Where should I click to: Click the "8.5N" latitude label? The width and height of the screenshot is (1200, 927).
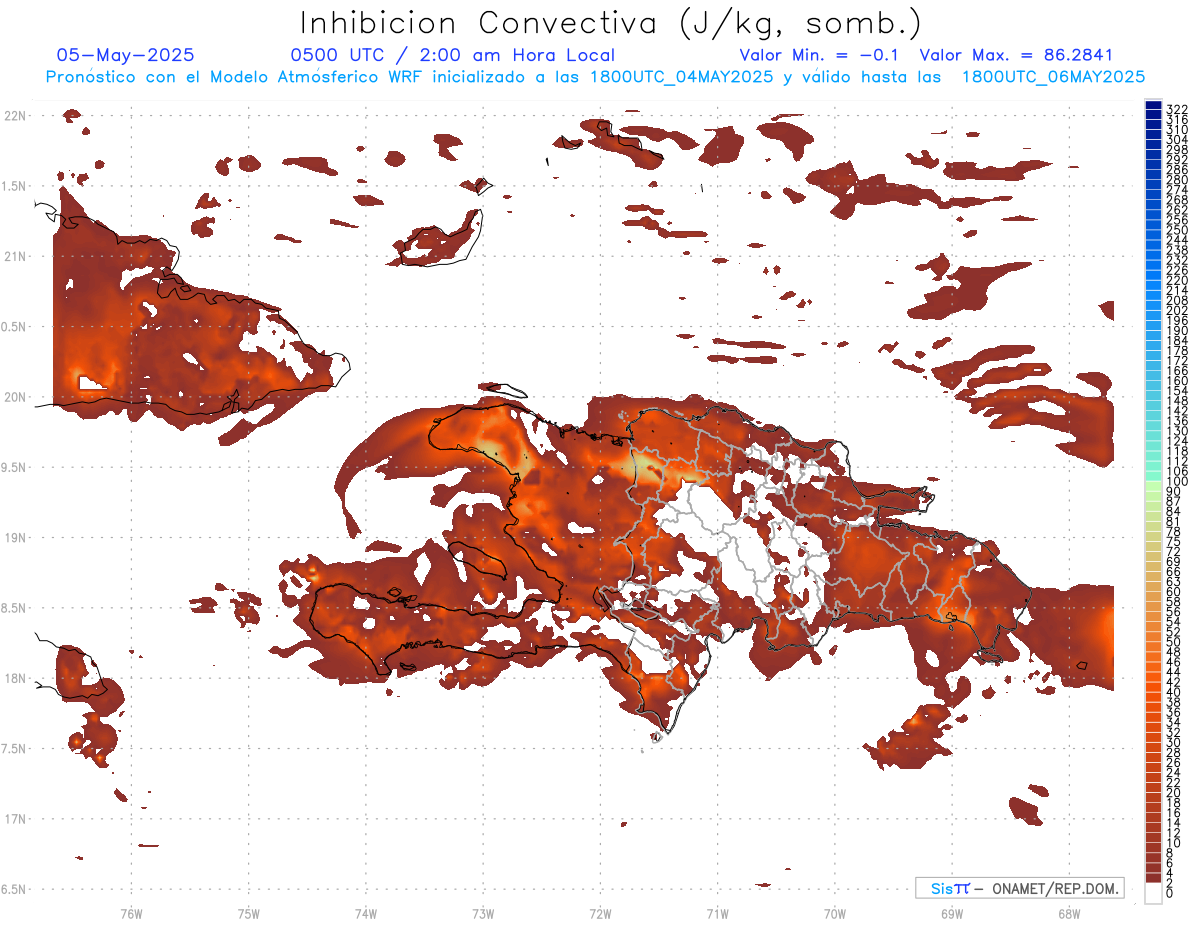click(14, 608)
